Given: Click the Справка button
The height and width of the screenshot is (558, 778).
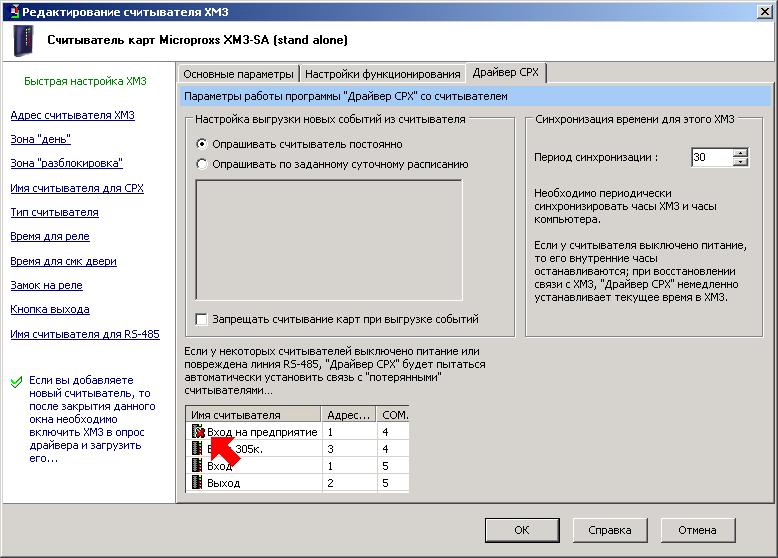Looking at the screenshot, I should coord(609,530).
